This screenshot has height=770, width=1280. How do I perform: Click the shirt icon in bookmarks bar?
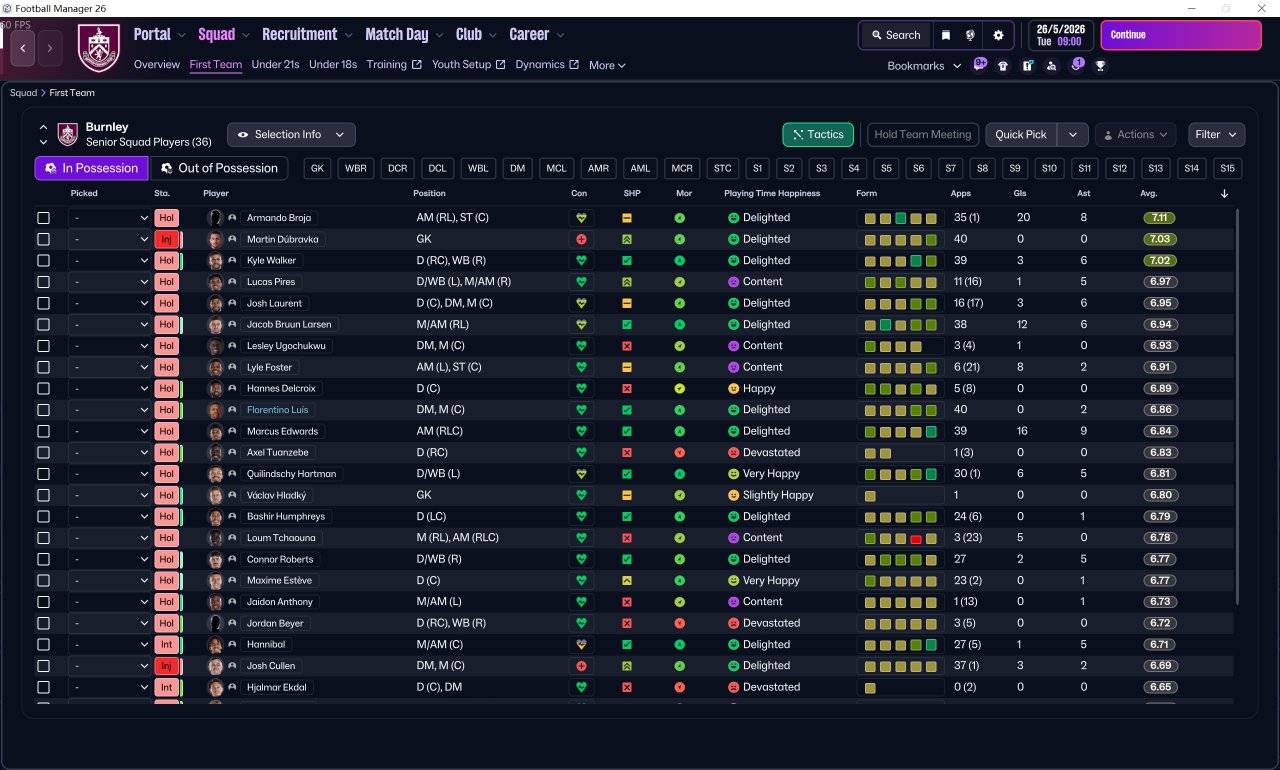(1003, 66)
